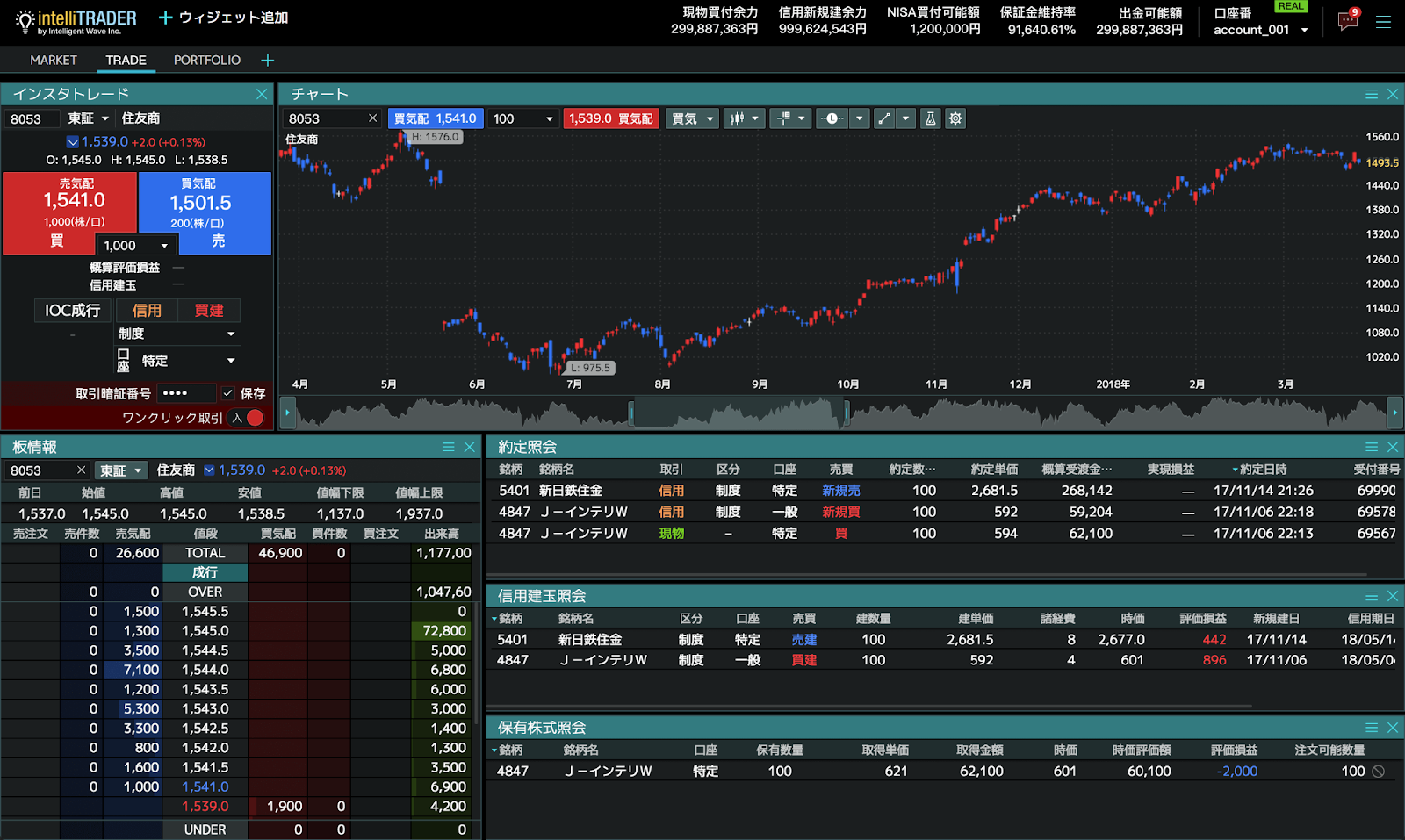Viewport: 1405px width, 840px height.
Task: Click the blue price arrow icon in インスタトレード
Action: coord(73,141)
